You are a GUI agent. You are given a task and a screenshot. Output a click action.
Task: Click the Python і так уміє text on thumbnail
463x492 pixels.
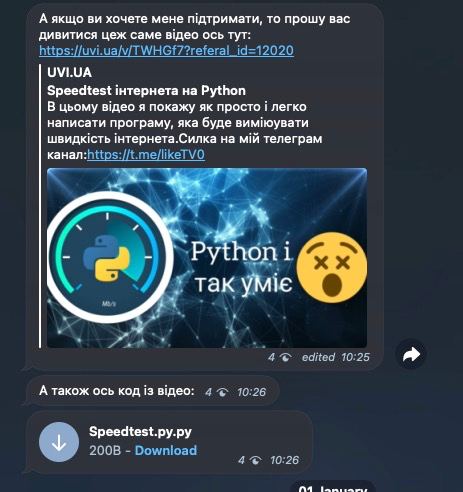tap(242, 267)
